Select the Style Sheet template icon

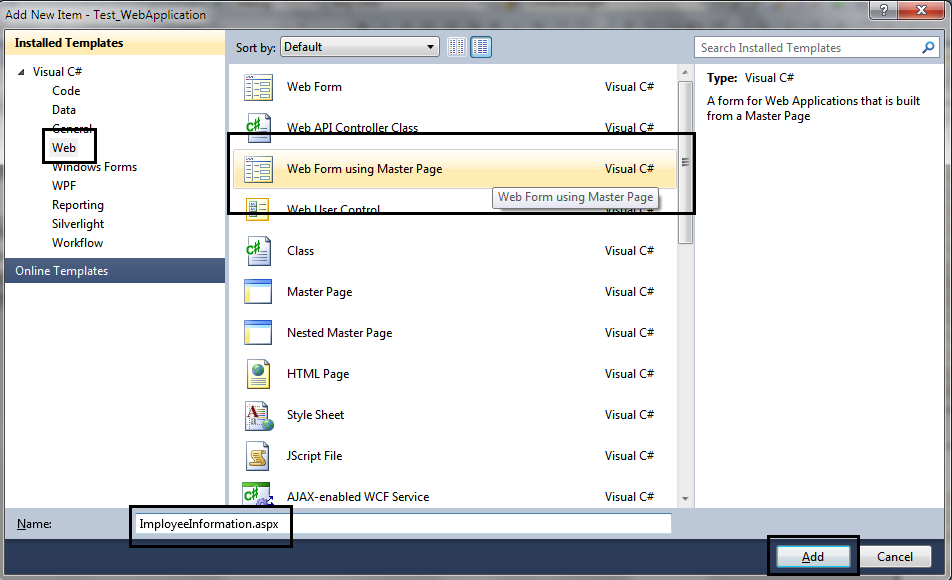258,414
